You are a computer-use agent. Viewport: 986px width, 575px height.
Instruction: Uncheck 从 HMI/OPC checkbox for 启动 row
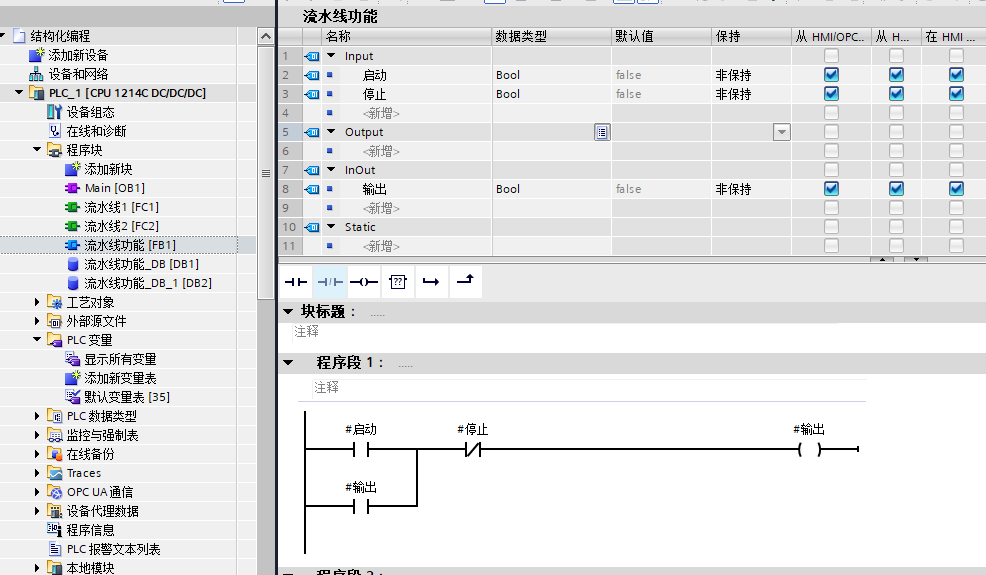(831, 75)
